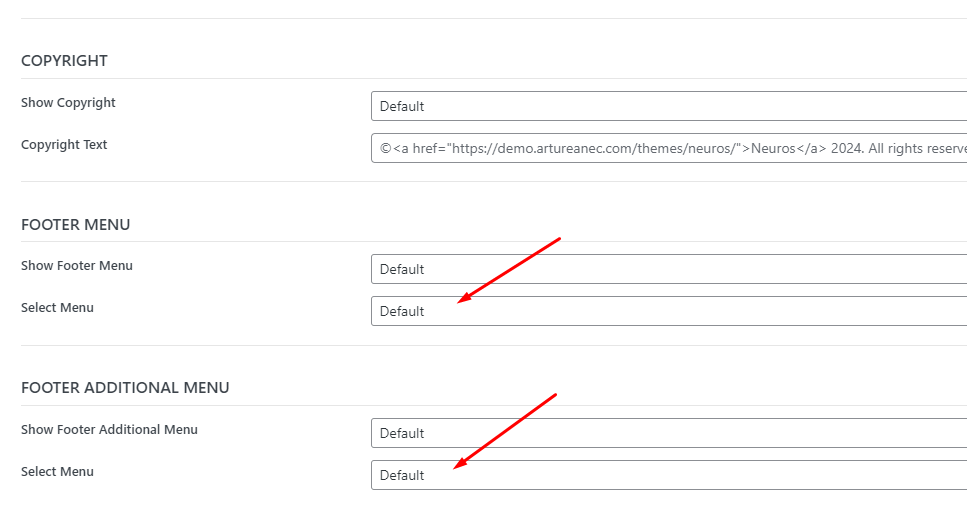Click the COPYRIGHT section heading
Screen dimensions: 967x511
(64, 60)
